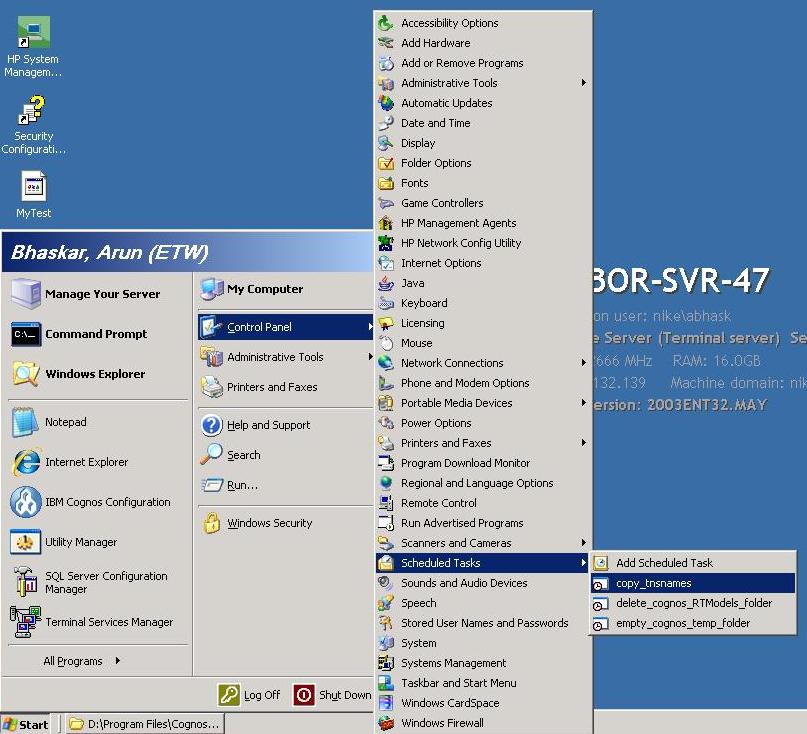Click the Search magnifying glass icon
Viewport: 807px width, 734px height.
click(x=211, y=455)
